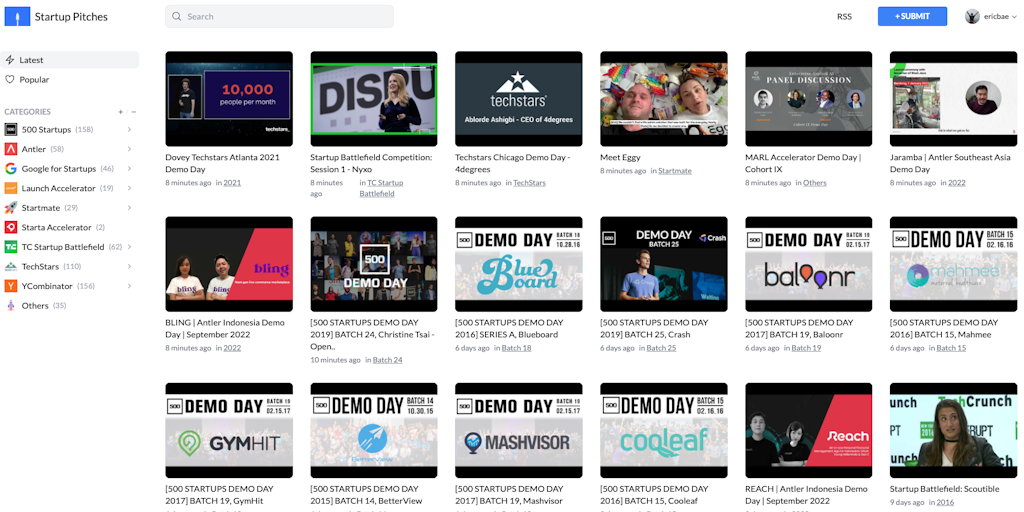Expand the TC Startup Battlefield chevron
This screenshot has width=1024, height=512.
pyautogui.click(x=129, y=247)
